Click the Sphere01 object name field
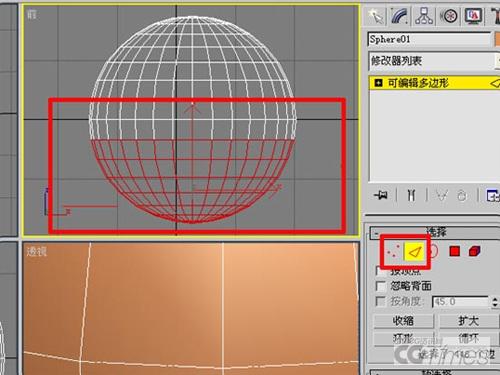Screen dimensions: 500x375 tap(429, 39)
